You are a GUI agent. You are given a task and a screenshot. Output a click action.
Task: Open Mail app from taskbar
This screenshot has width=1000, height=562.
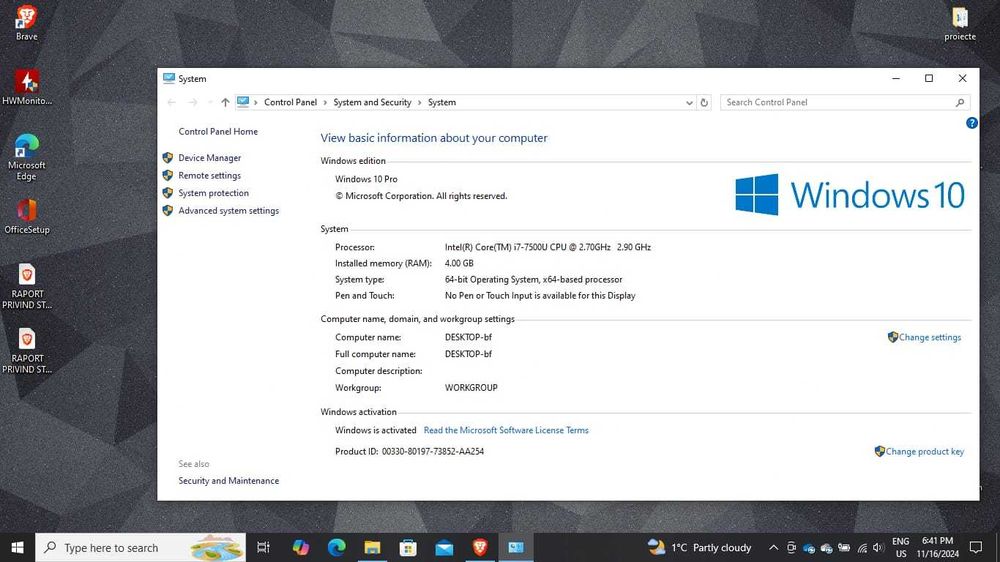tap(445, 547)
